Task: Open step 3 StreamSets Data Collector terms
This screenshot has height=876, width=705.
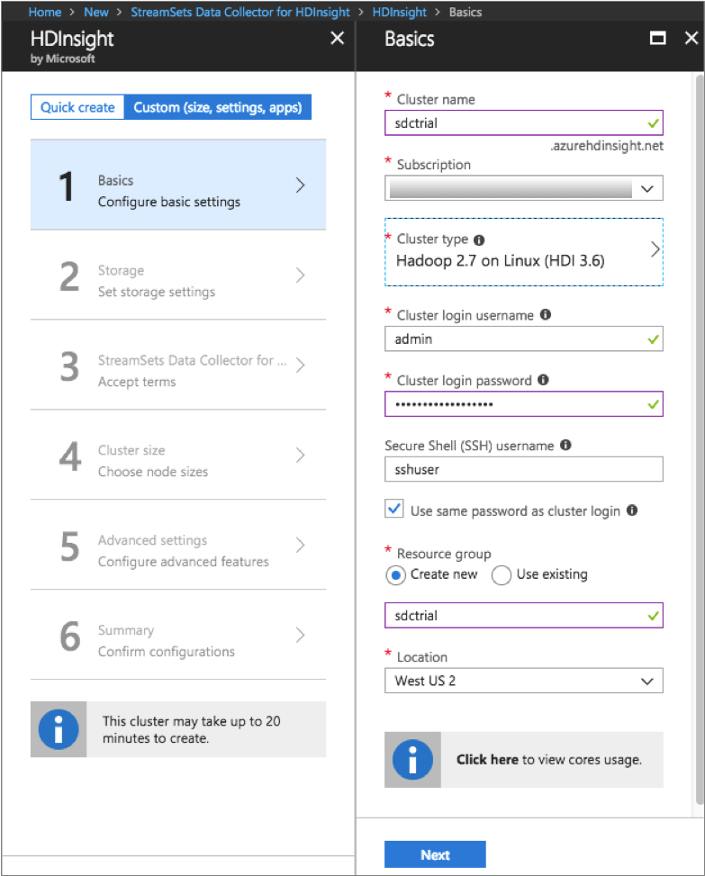Action: [178, 365]
